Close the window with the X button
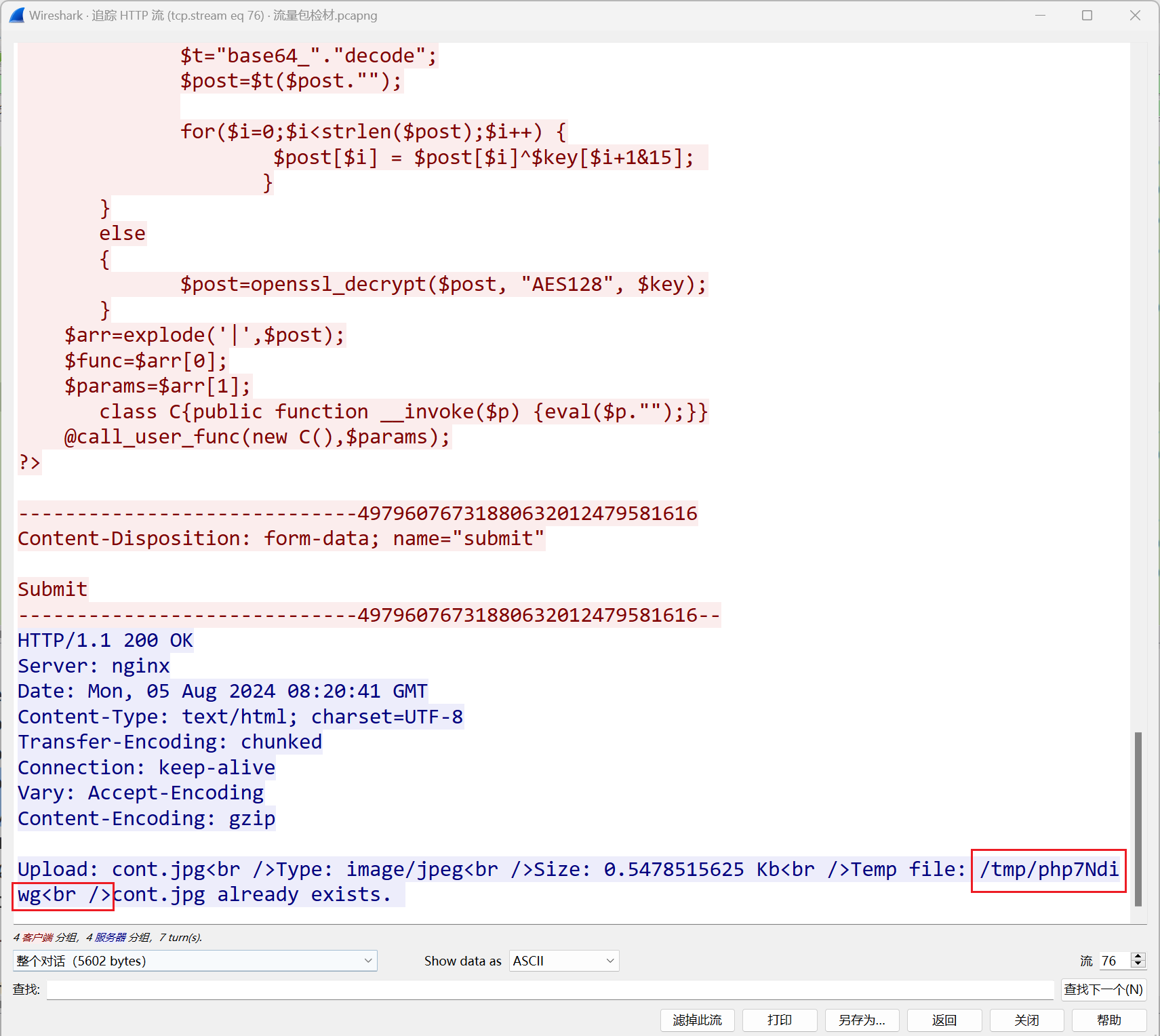The image size is (1160, 1036). (x=1135, y=15)
